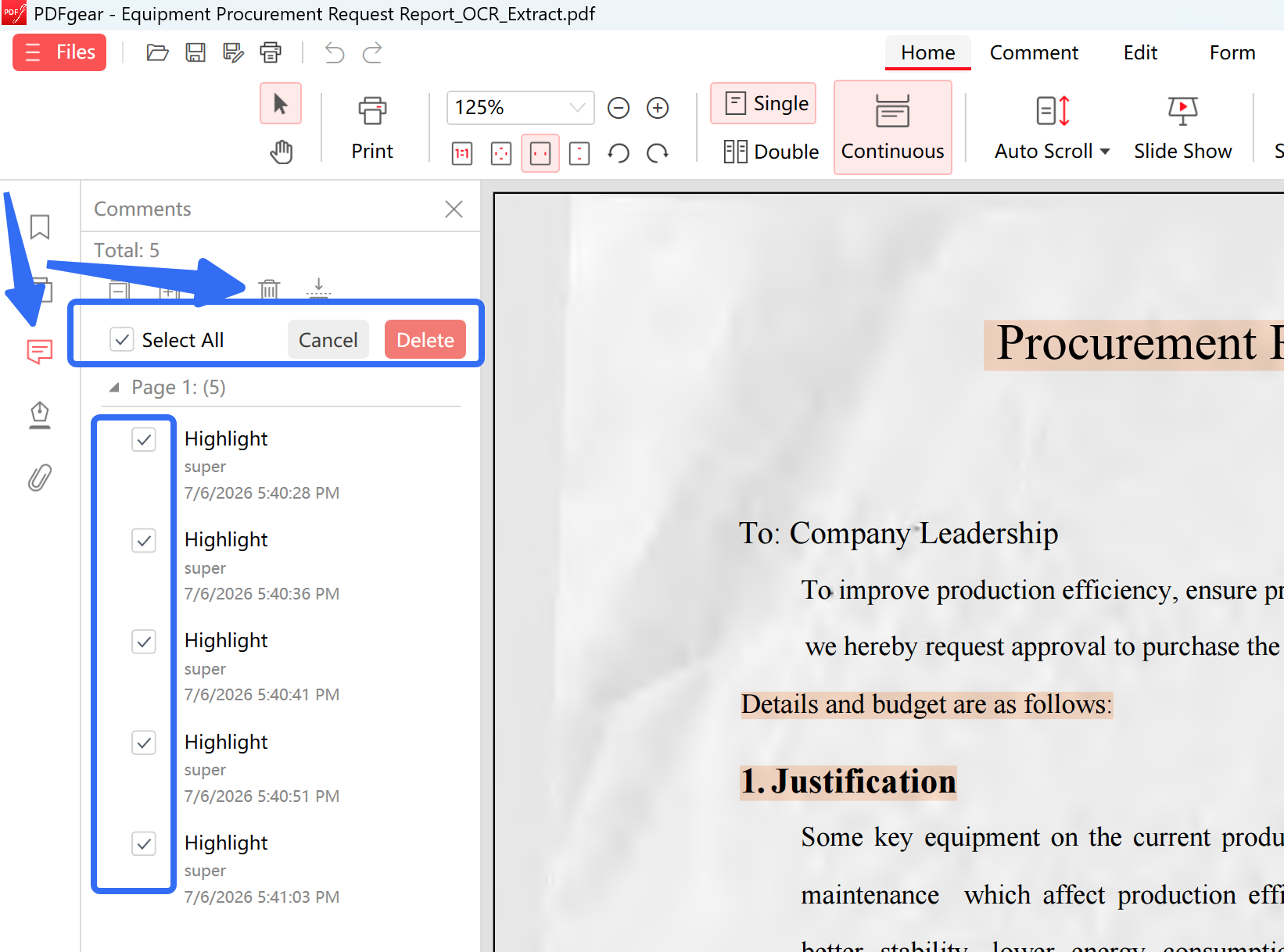This screenshot has height=952, width=1284.
Task: Click the 'Details and budget are as follows' highlight
Action: coord(927,704)
